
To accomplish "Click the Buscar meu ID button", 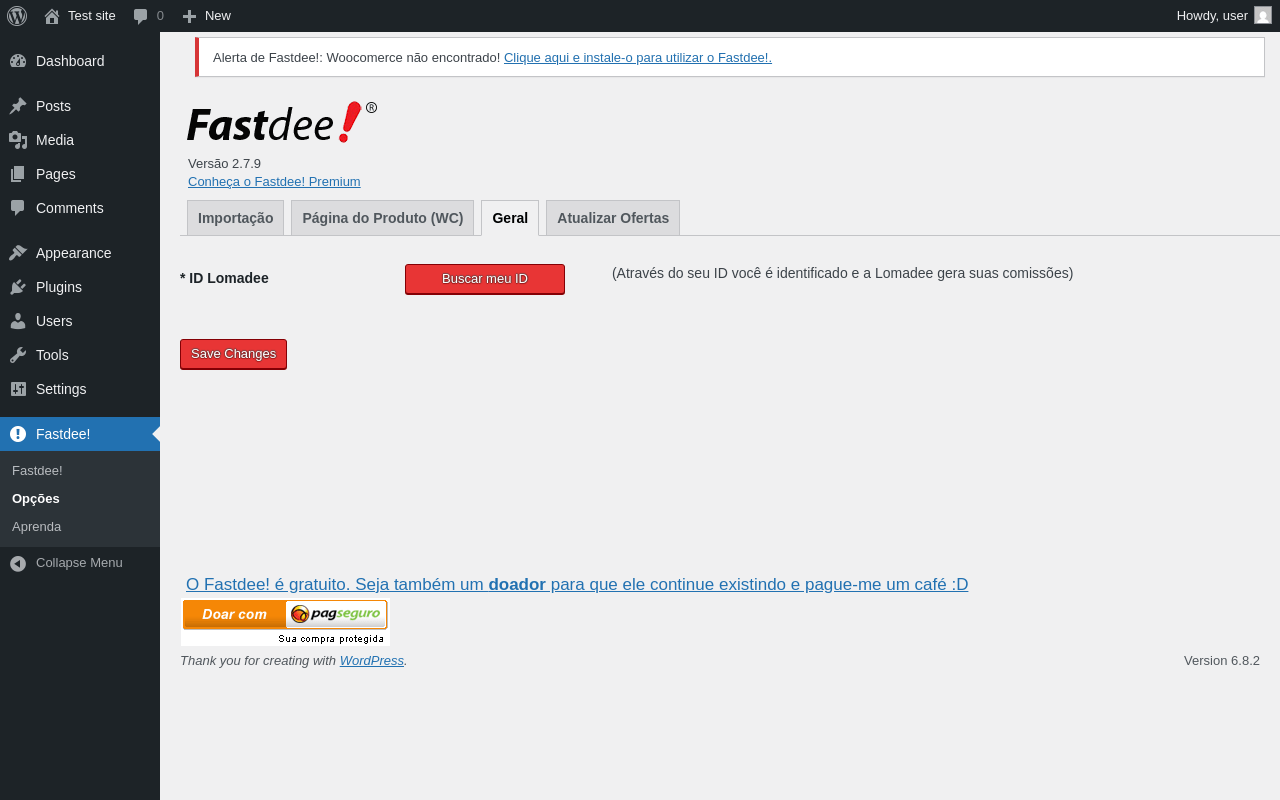I will point(485,279).
